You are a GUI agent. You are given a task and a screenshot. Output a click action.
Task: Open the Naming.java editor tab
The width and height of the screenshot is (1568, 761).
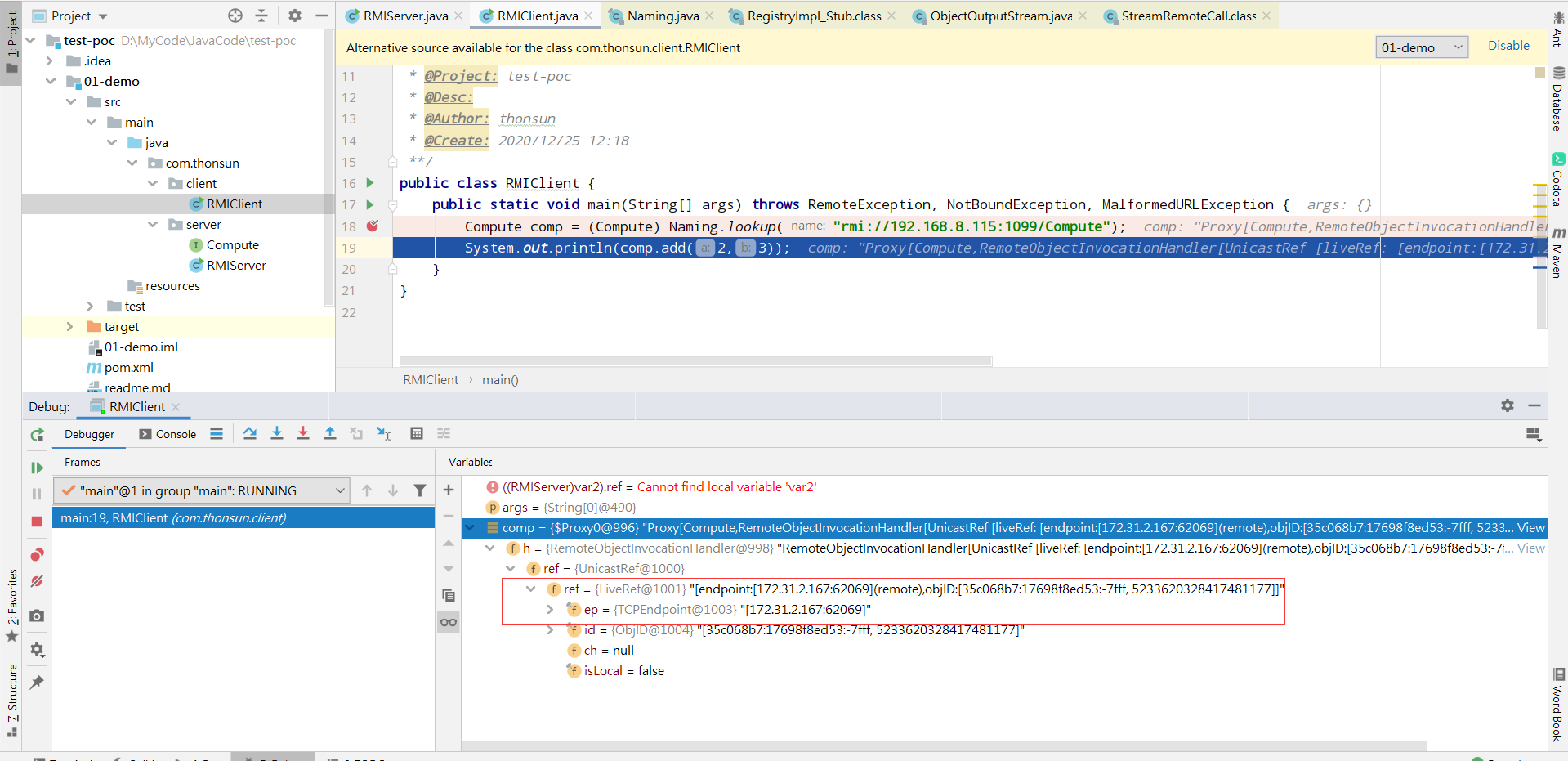(662, 16)
